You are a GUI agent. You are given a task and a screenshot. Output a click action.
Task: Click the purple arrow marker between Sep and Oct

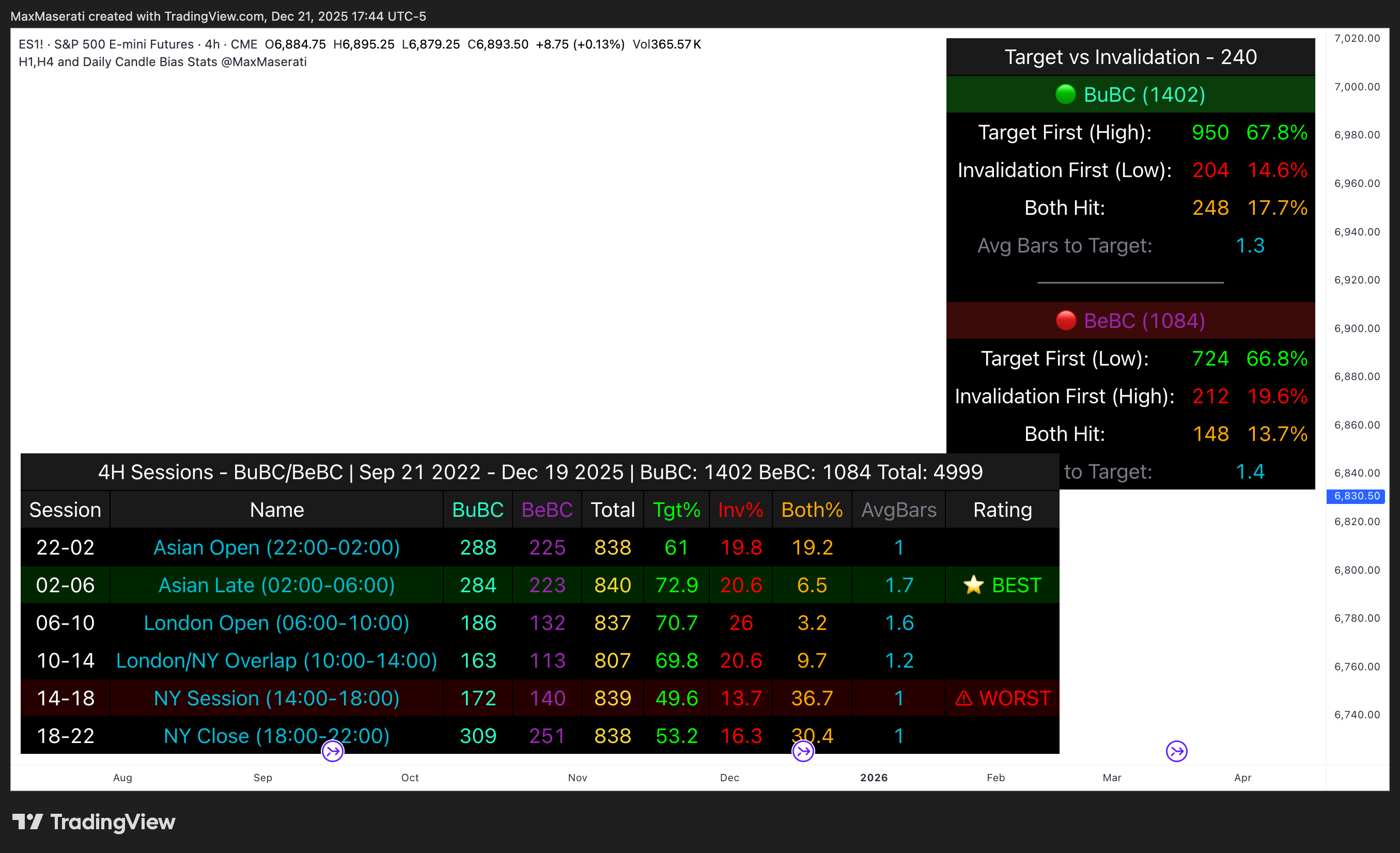[332, 752]
